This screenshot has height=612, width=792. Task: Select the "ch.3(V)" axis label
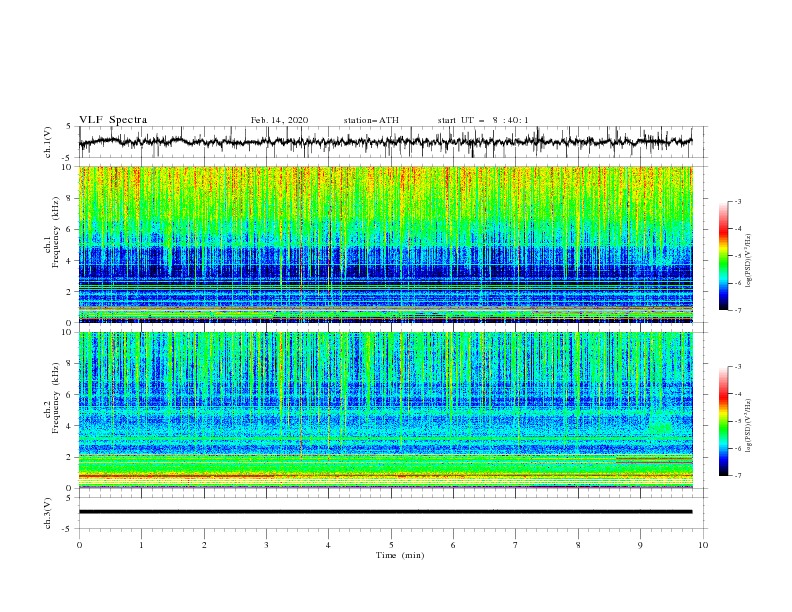pyautogui.click(x=48, y=513)
